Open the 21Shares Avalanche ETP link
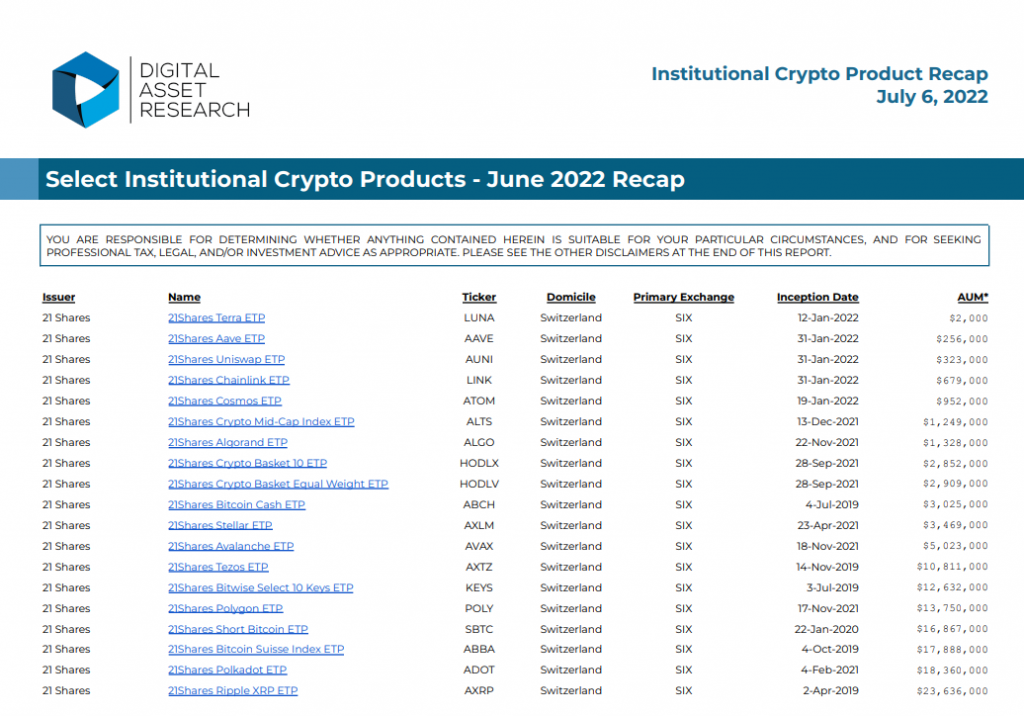 231,546
